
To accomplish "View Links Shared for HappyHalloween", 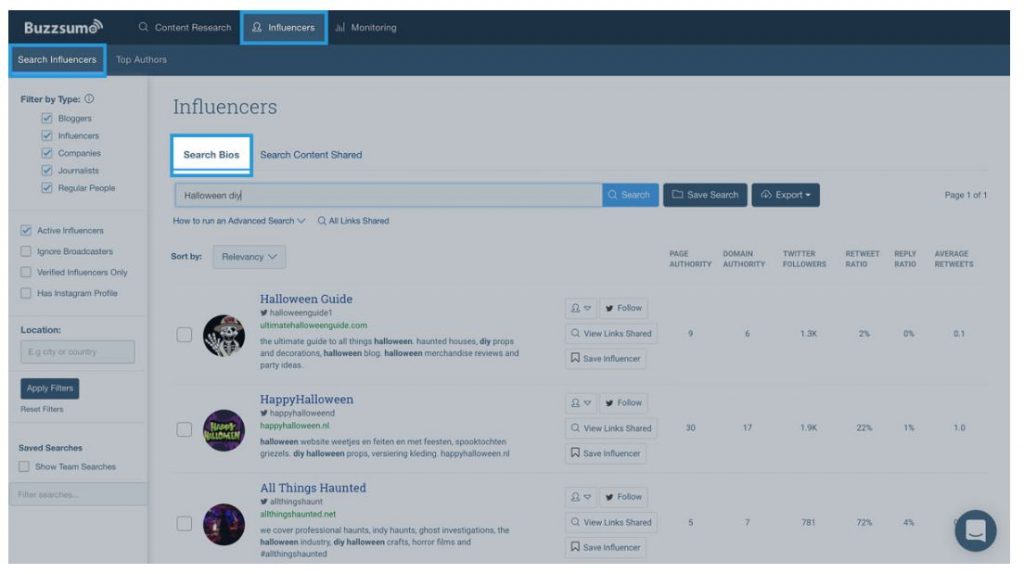I will click(611, 428).
